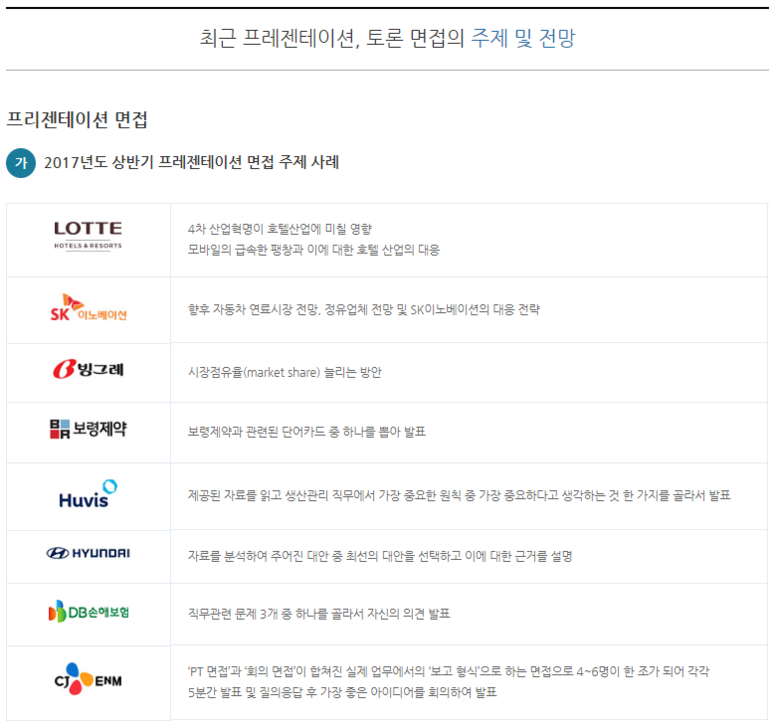Viewport: 773px width, 726px height.
Task: Select the Huvis logo
Action: click(88, 494)
